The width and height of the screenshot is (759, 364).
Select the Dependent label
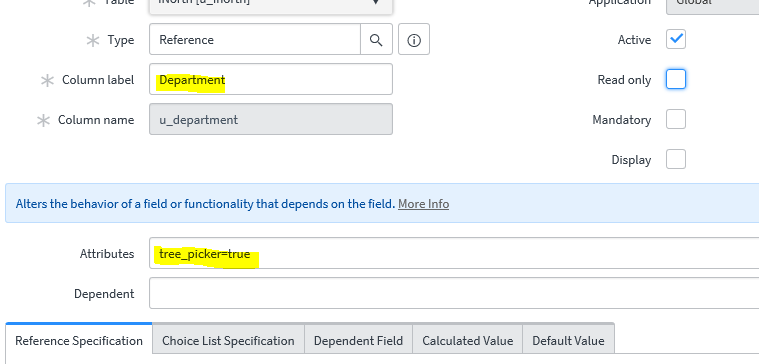104,294
